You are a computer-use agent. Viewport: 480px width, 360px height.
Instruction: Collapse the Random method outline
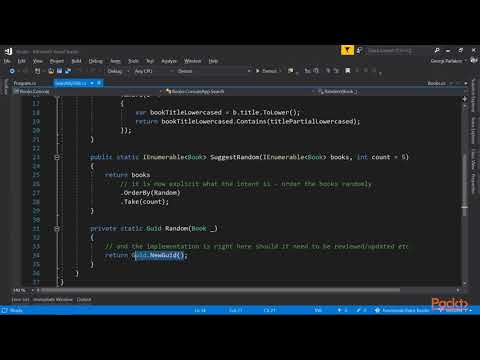pyautogui.click(x=57, y=229)
